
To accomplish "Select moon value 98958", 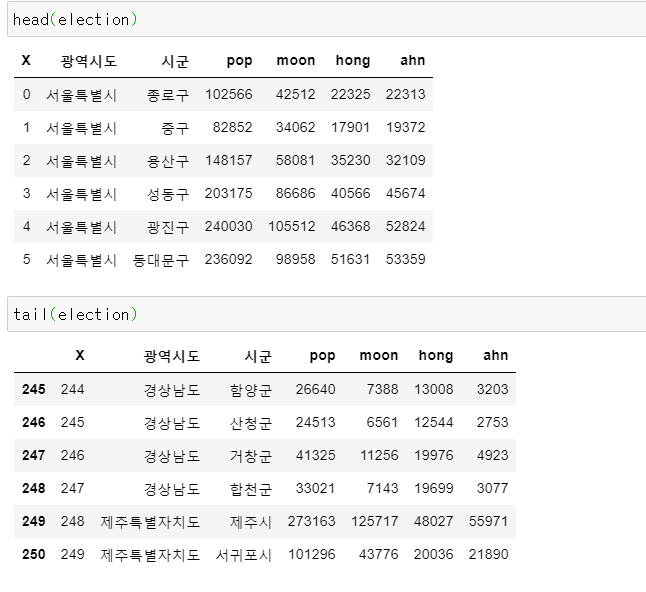I will pos(295,259).
